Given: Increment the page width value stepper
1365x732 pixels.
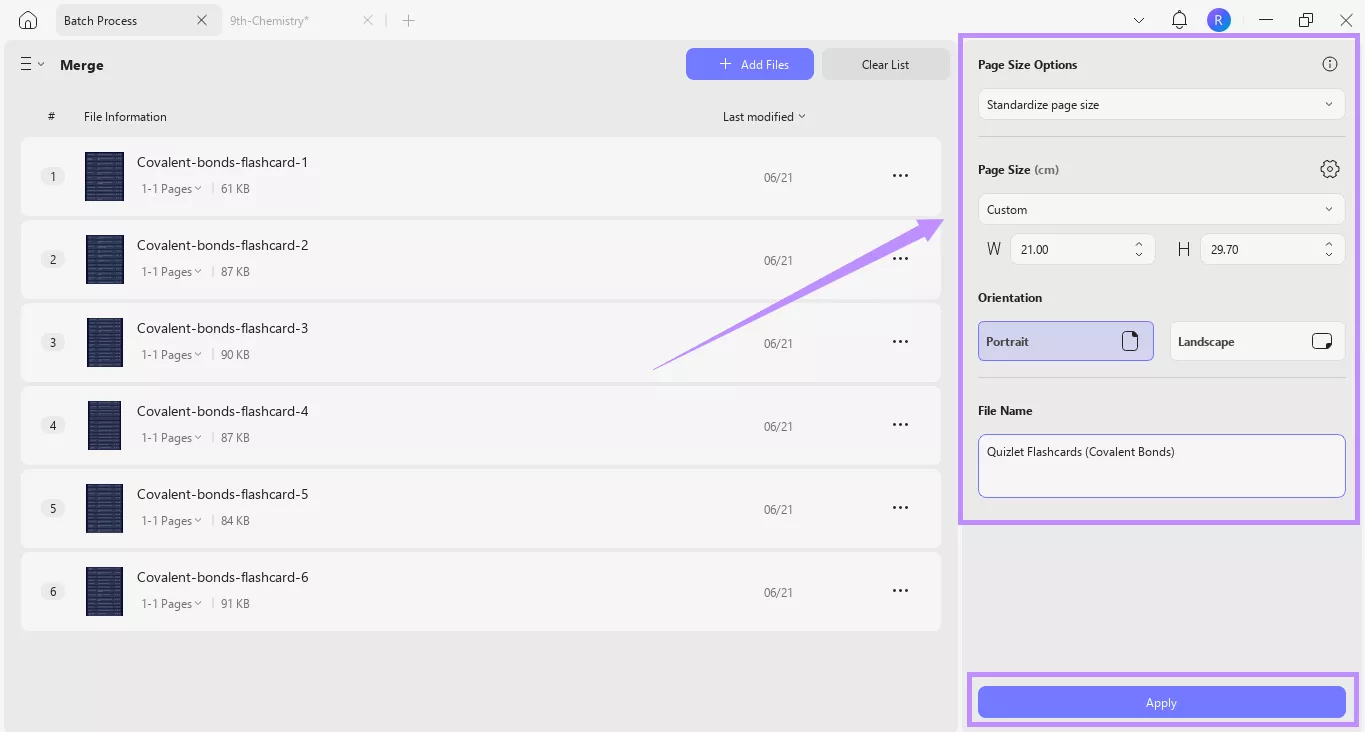Looking at the screenshot, I should 1137,244.
